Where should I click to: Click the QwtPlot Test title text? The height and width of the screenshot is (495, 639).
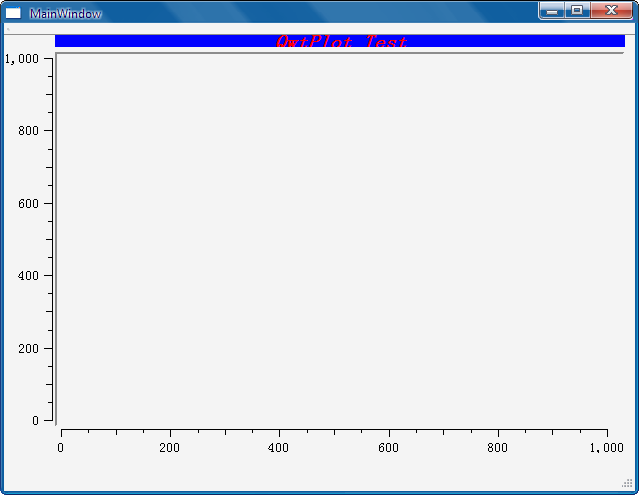[342, 42]
